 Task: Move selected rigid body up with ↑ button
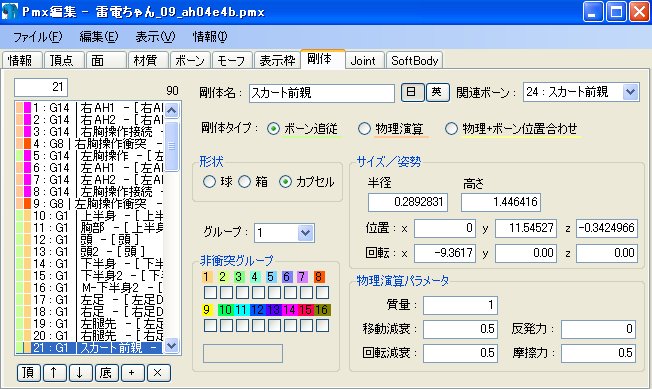54,372
